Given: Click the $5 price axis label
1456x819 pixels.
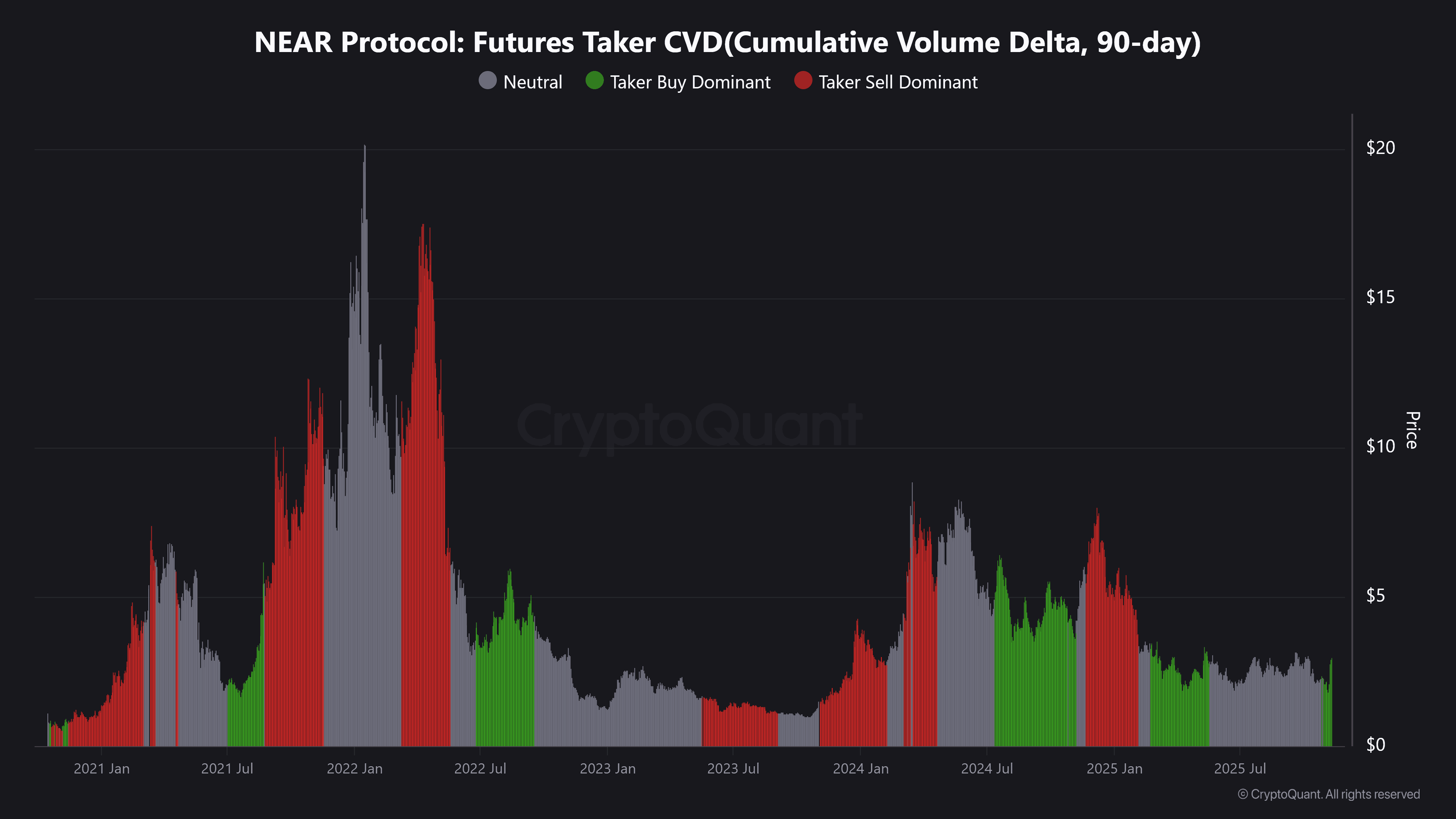Looking at the screenshot, I should click(1375, 596).
